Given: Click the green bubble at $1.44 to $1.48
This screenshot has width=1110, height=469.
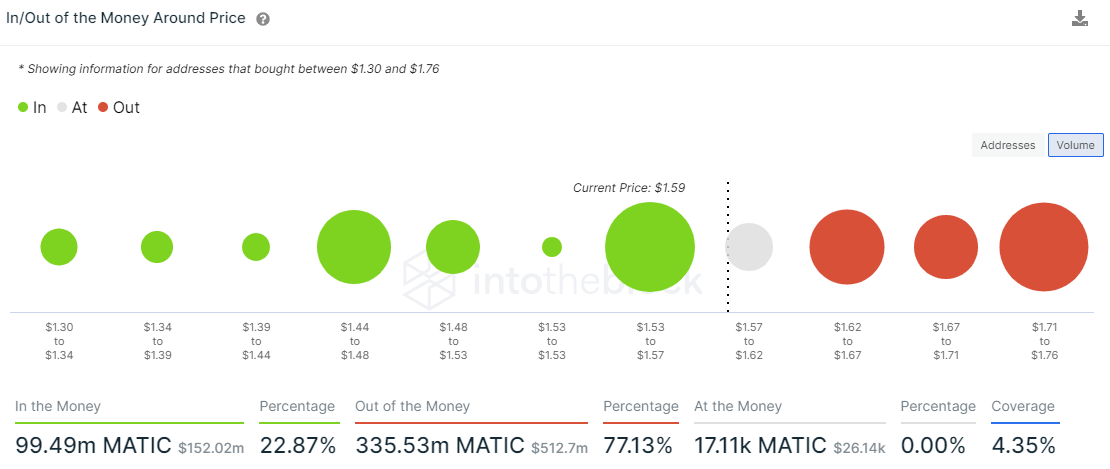Looking at the screenshot, I should click(x=353, y=247).
